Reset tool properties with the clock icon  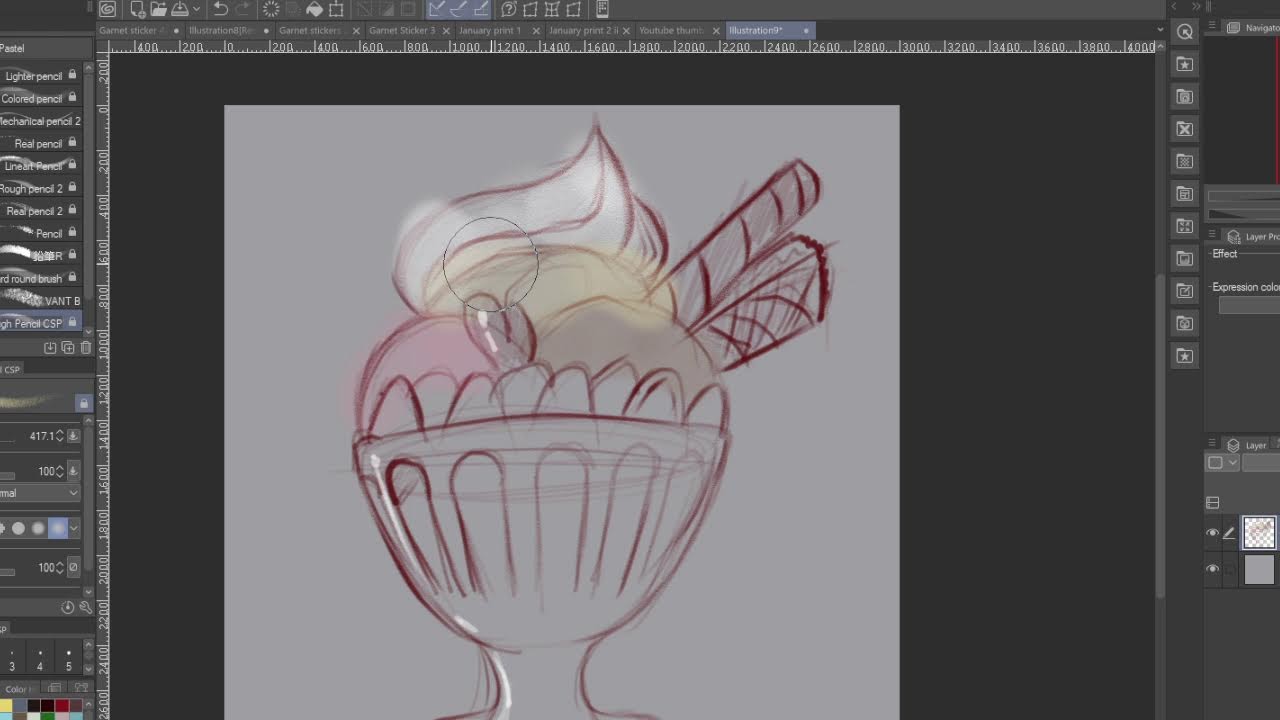click(x=68, y=607)
